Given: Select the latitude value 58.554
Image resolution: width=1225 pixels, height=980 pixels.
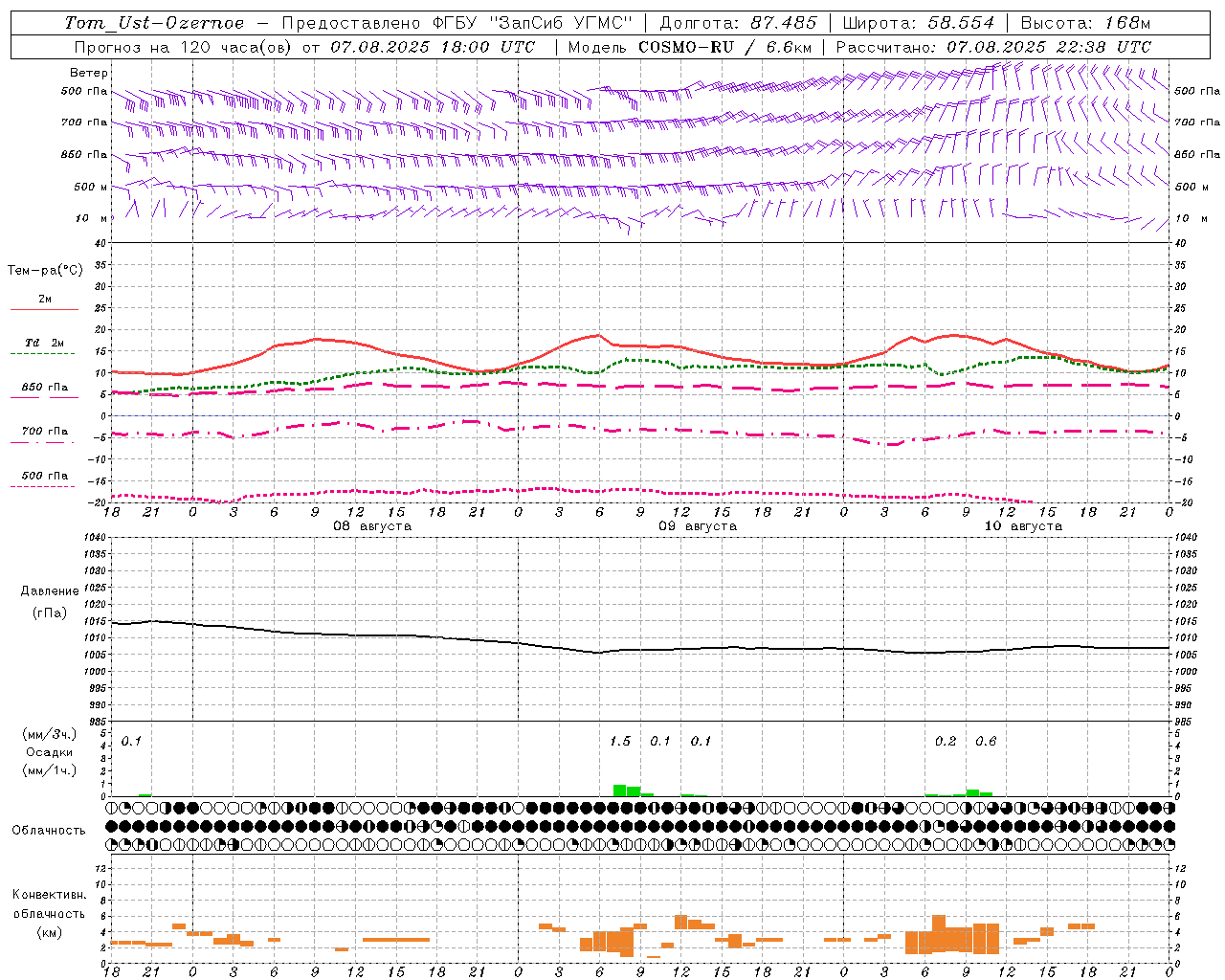Looking at the screenshot, I should coord(961,23).
